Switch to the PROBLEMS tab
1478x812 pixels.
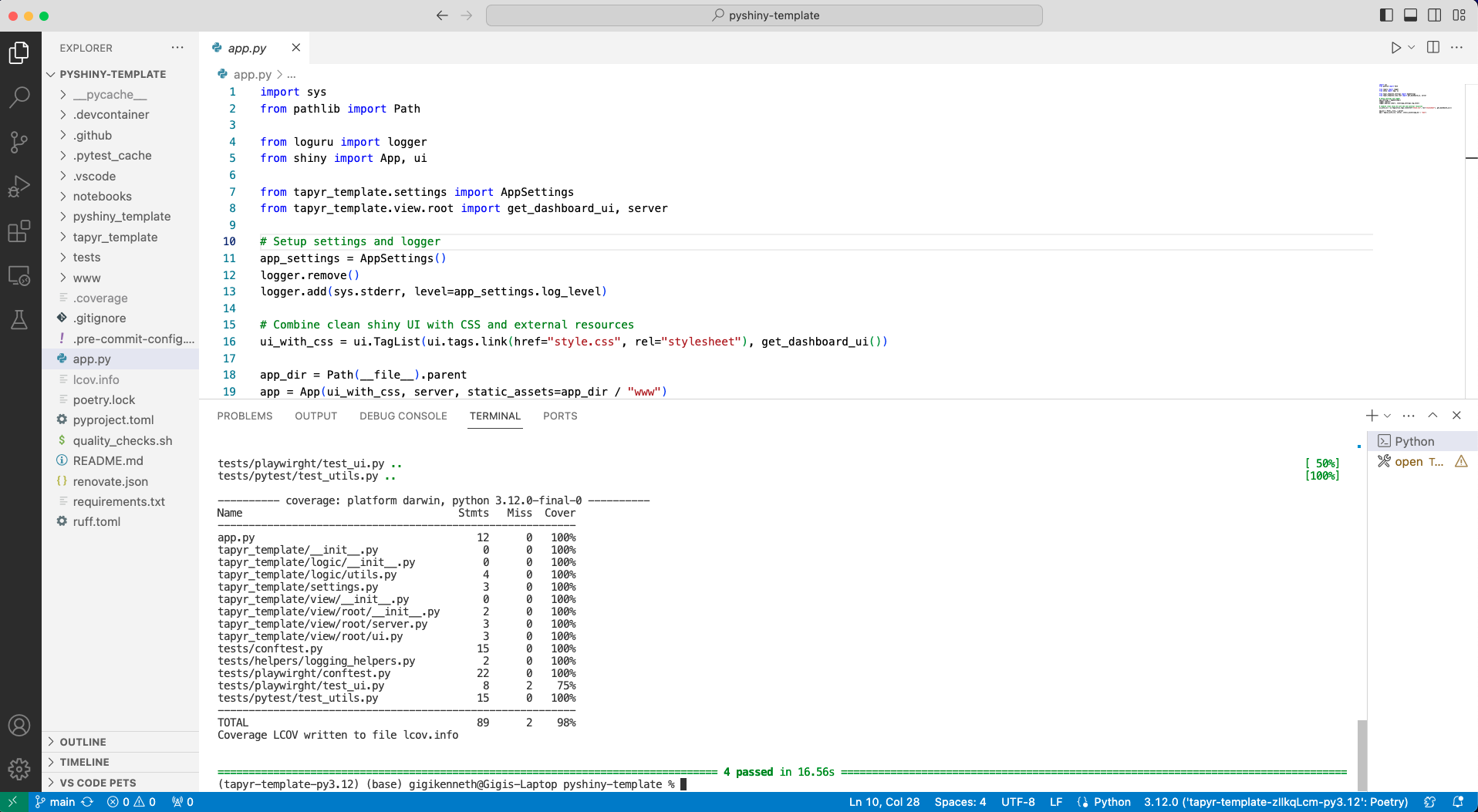245,416
